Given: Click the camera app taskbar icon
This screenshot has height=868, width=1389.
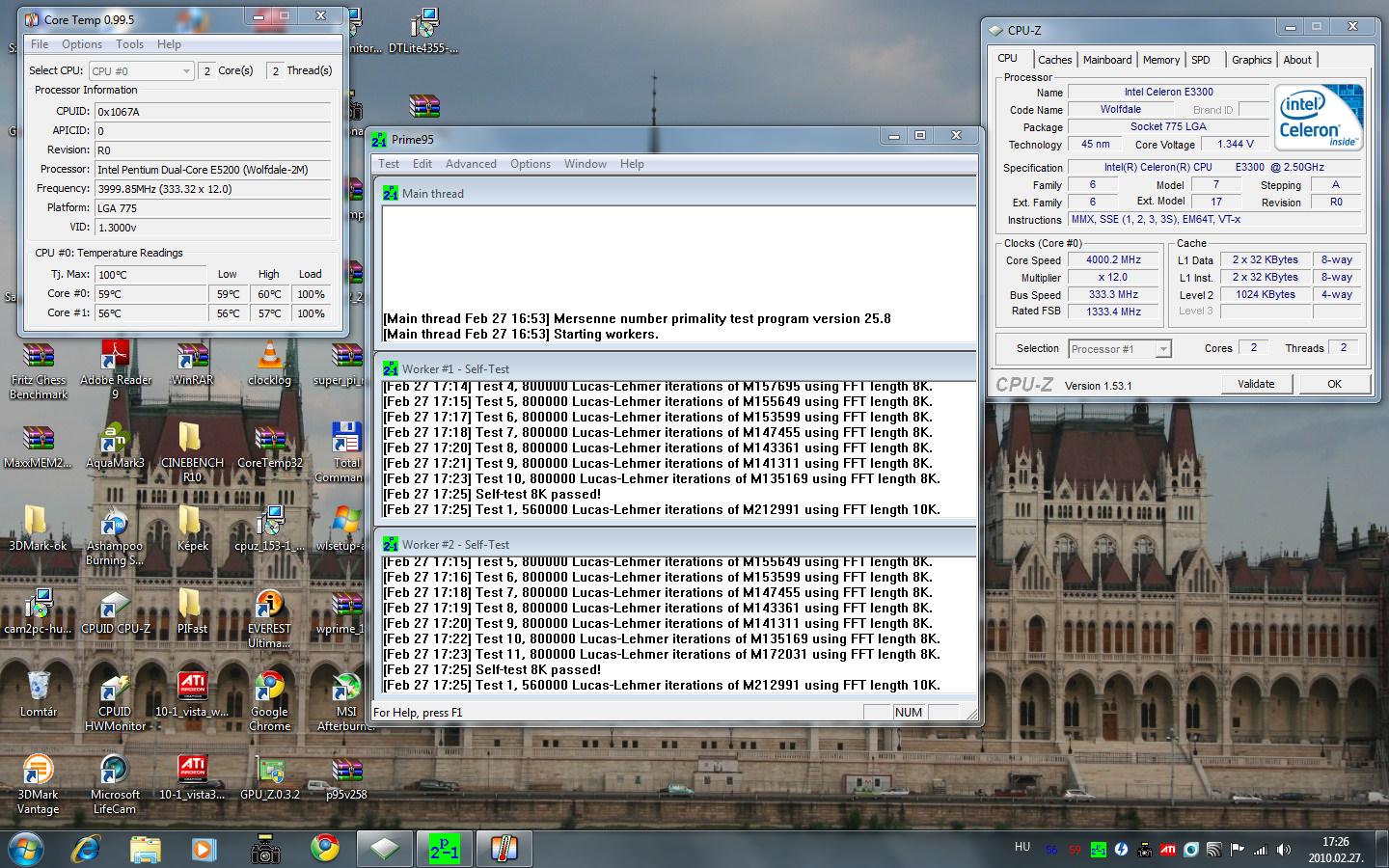Looking at the screenshot, I should (264, 849).
